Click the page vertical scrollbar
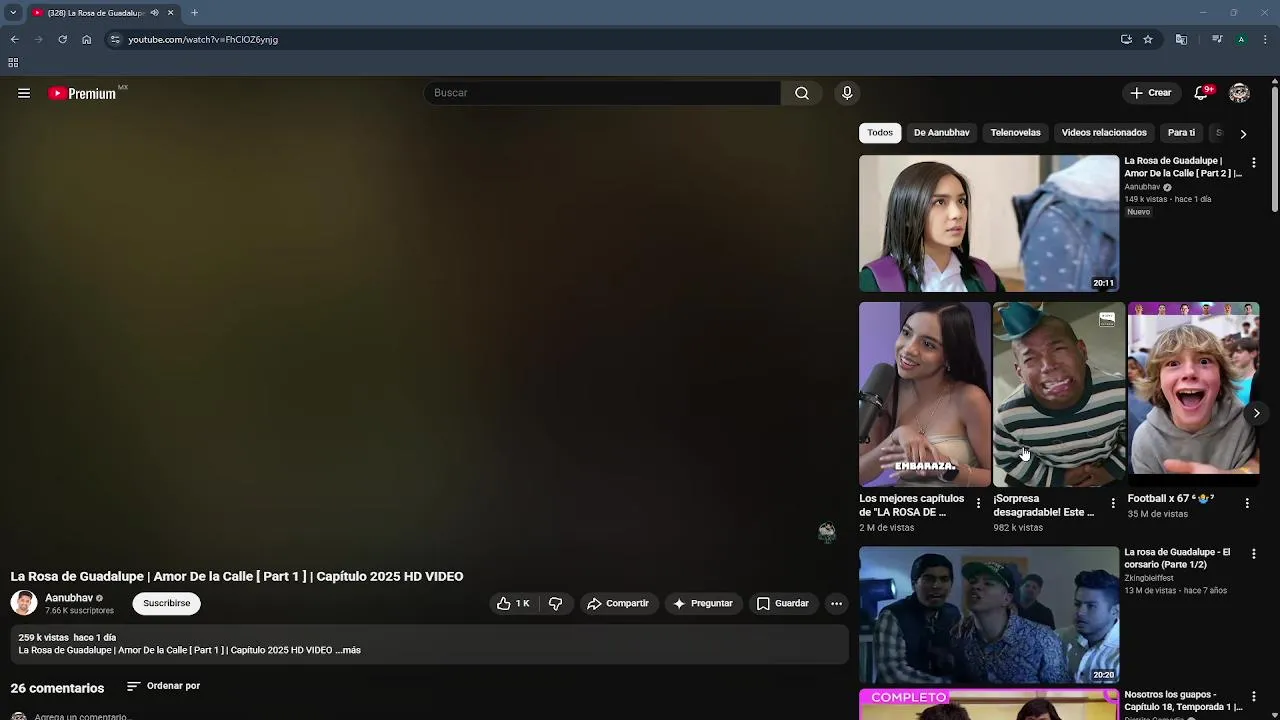 coord(1275,150)
